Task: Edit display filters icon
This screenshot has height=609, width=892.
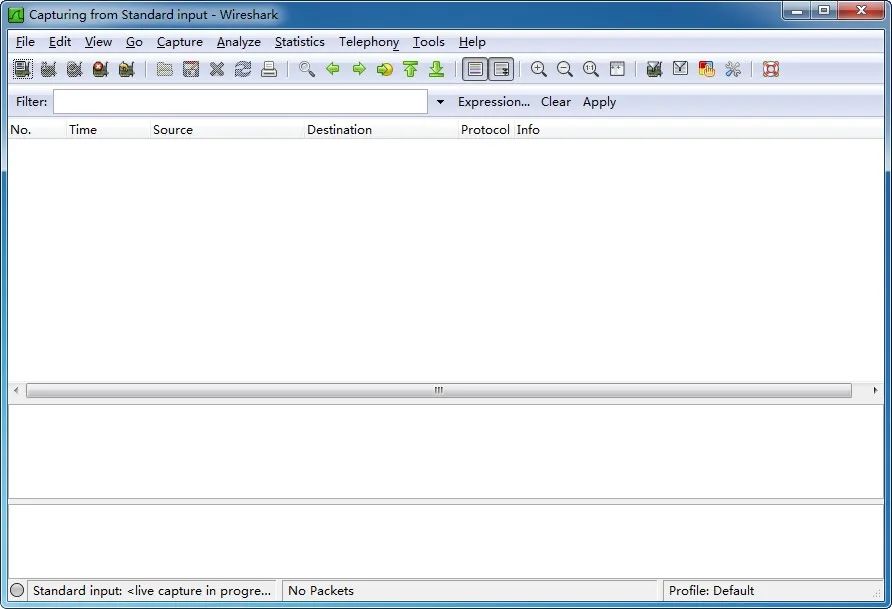Action: pyautogui.click(x=680, y=69)
